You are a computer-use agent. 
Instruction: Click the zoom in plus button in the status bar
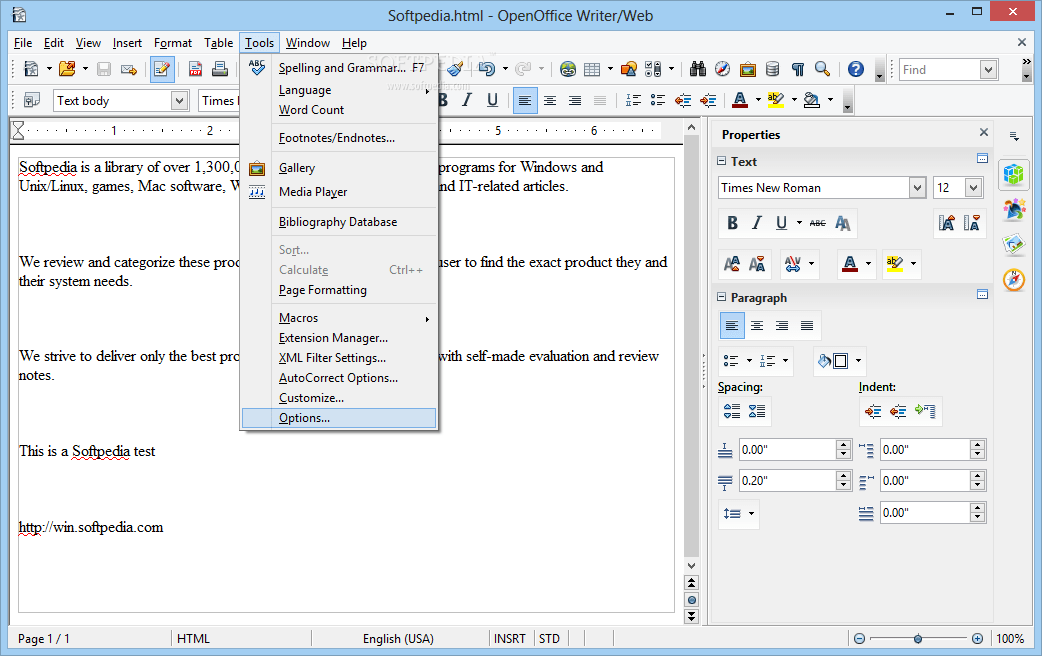click(x=977, y=639)
